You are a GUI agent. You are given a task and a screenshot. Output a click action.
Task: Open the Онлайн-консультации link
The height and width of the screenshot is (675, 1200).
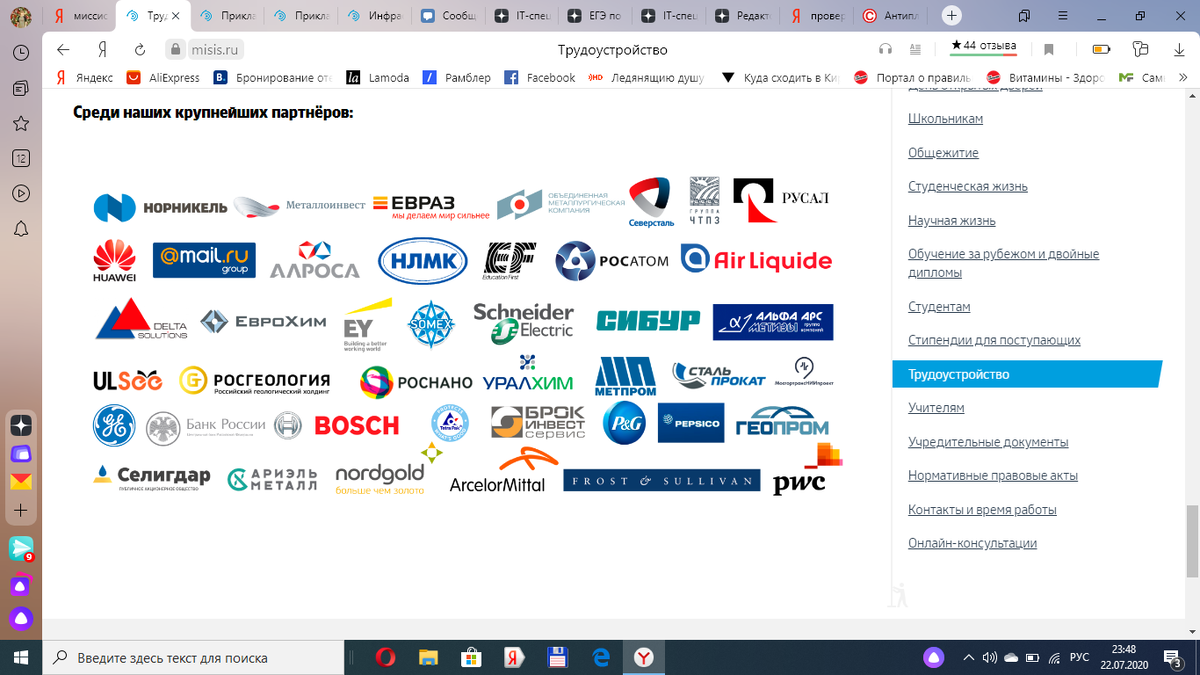(x=972, y=544)
